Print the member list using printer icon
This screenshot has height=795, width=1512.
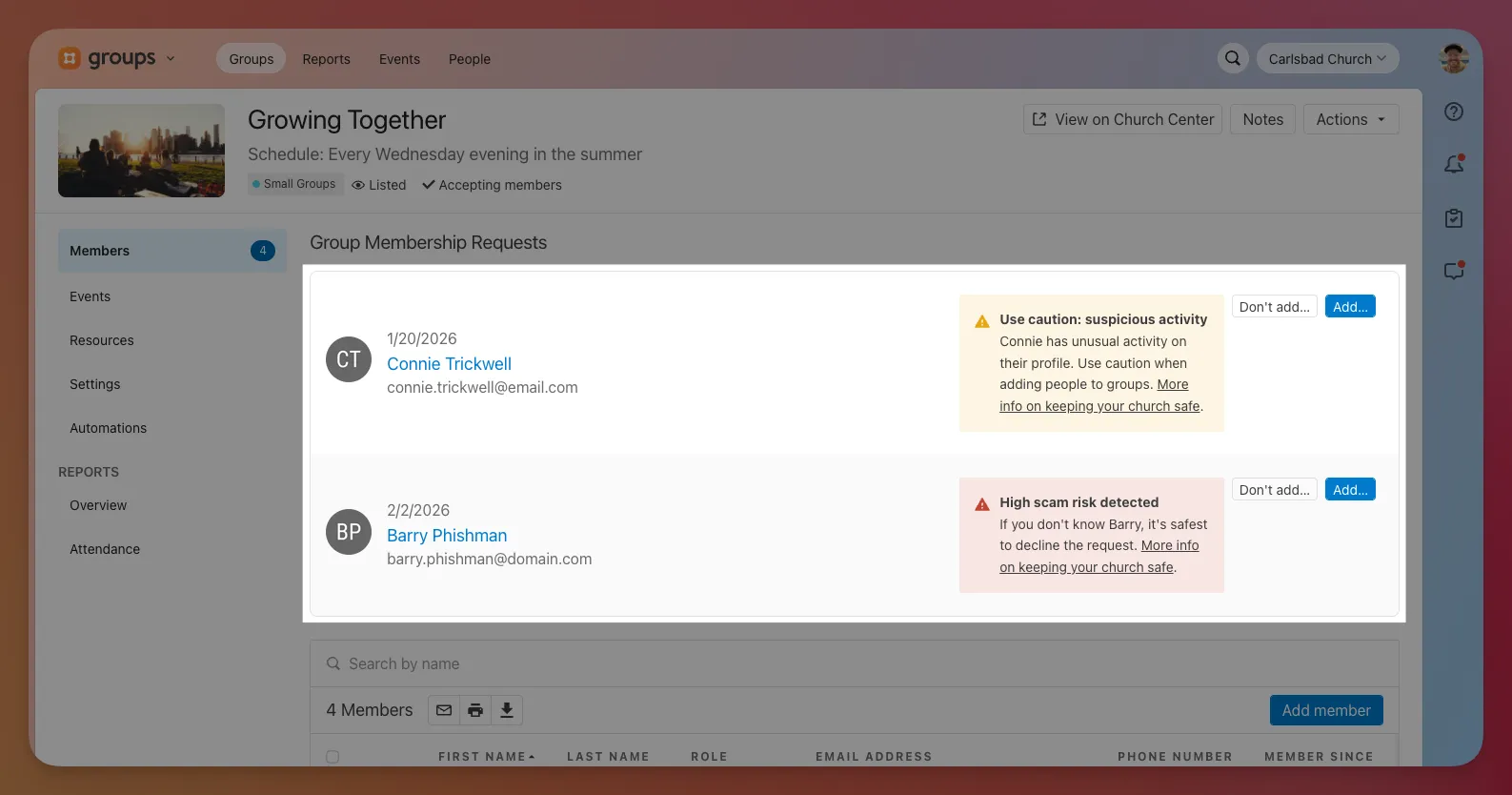[475, 710]
